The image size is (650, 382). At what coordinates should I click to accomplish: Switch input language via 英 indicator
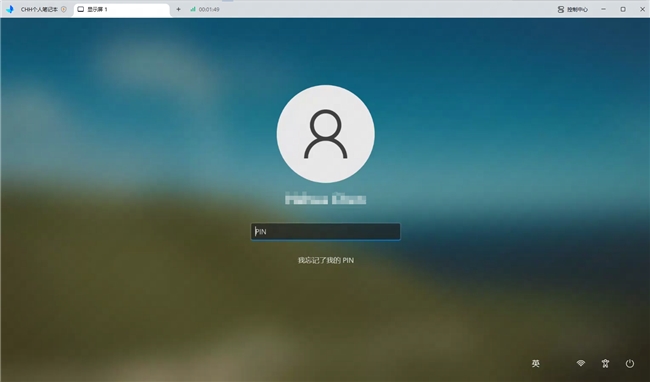coord(536,363)
